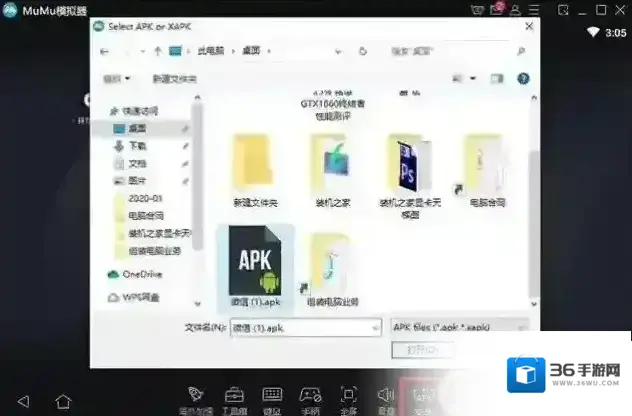Screen dimensions: 632x416
Task: Select 电脑合同 in the navigation sidebar
Action: click(146, 216)
